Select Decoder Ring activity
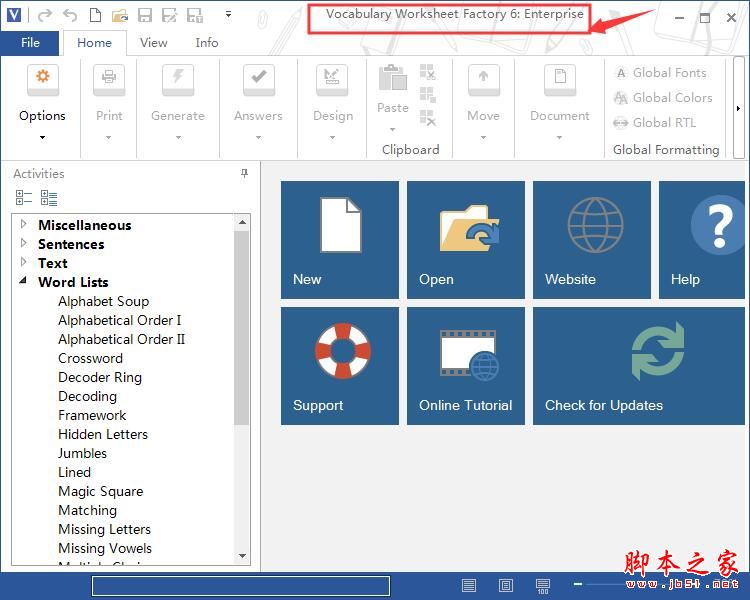Image resolution: width=750 pixels, height=600 pixels. (x=100, y=378)
